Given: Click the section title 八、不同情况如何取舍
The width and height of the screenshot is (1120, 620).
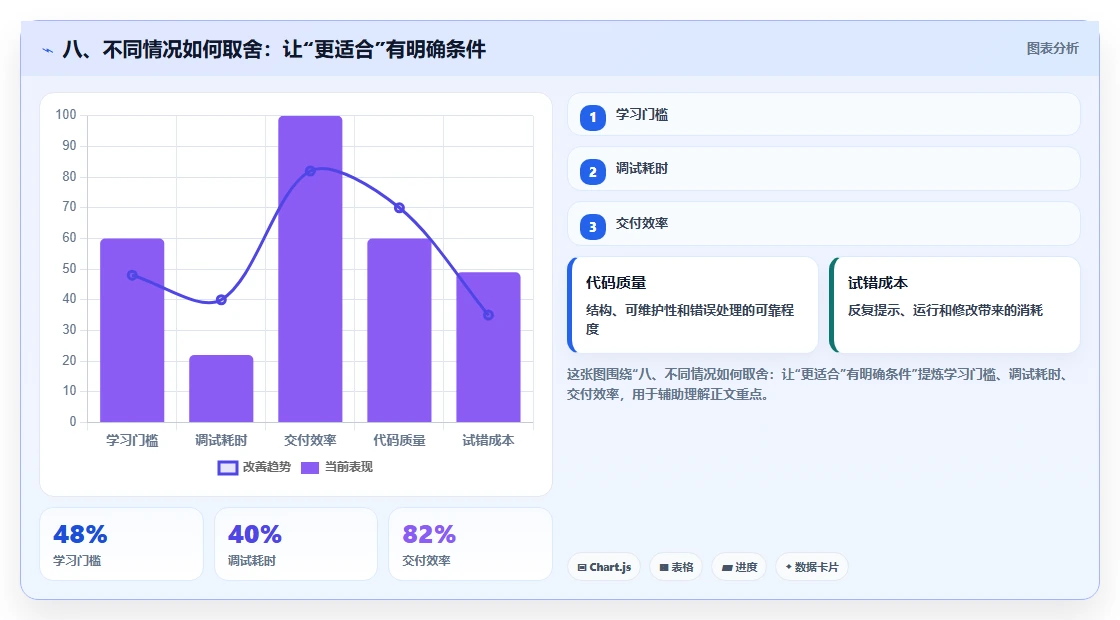Looking at the screenshot, I should [x=274, y=49].
